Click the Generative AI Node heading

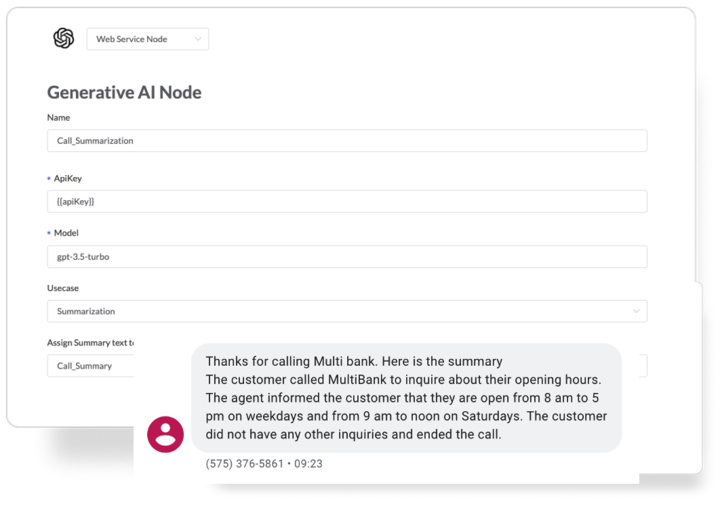(124, 93)
